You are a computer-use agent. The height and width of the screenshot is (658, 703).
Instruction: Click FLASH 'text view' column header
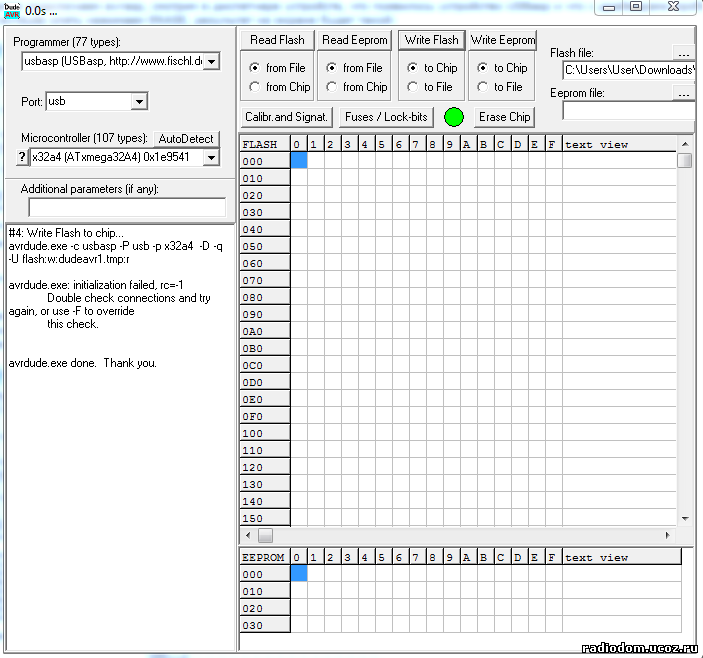click(x=619, y=144)
